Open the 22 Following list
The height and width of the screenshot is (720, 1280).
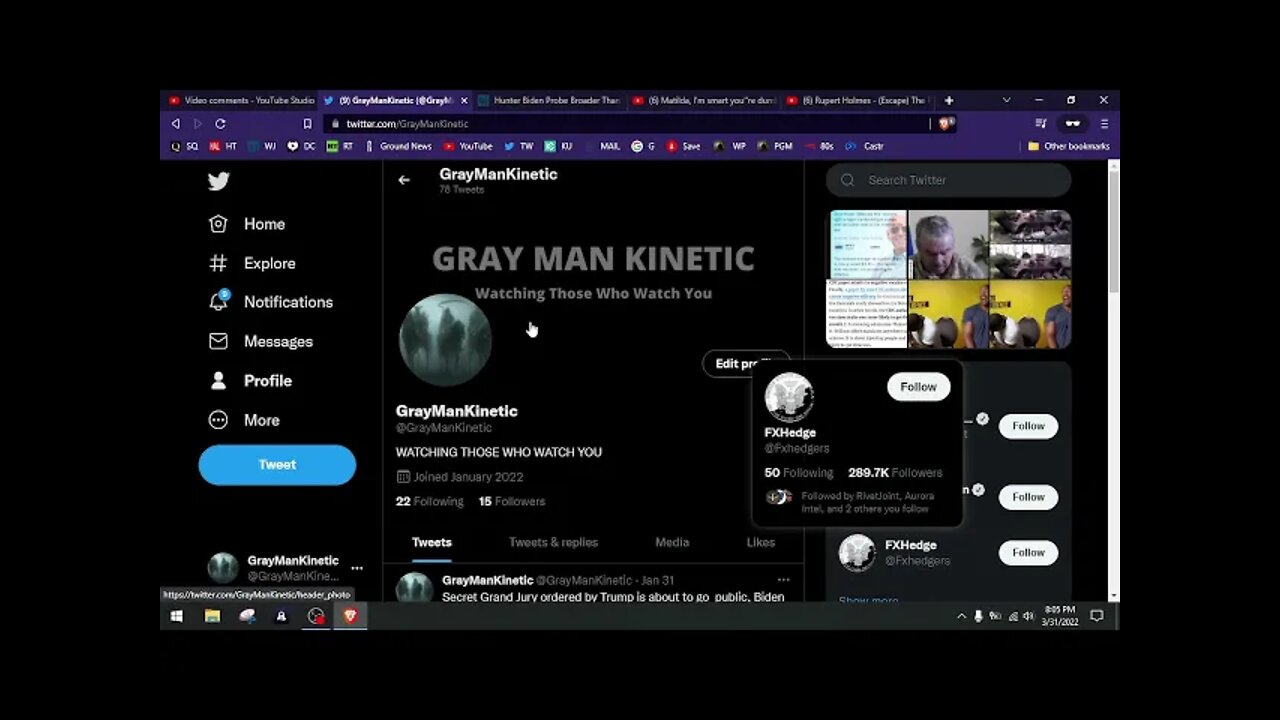pos(429,501)
